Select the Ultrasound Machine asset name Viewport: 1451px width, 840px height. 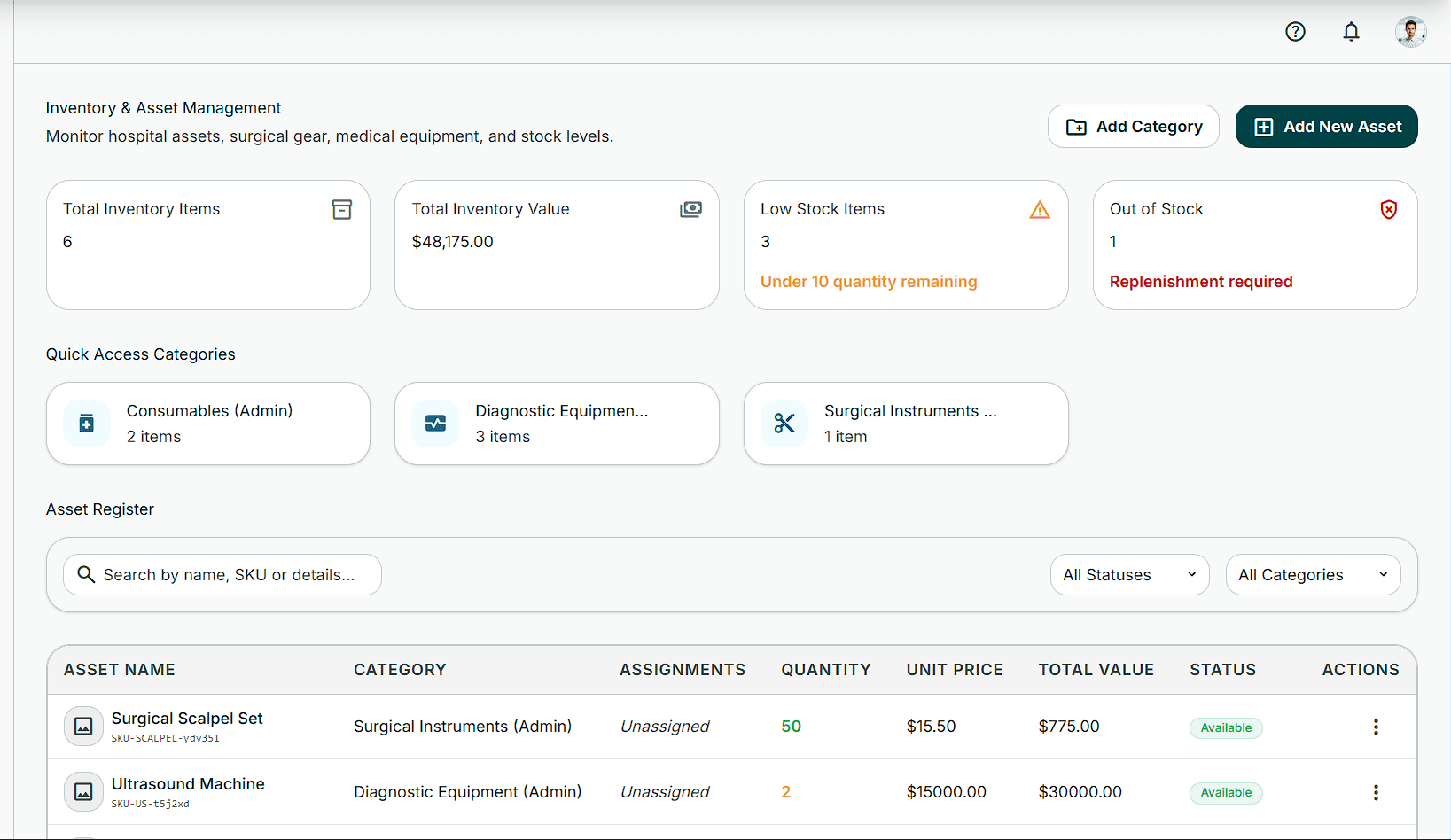coord(188,784)
